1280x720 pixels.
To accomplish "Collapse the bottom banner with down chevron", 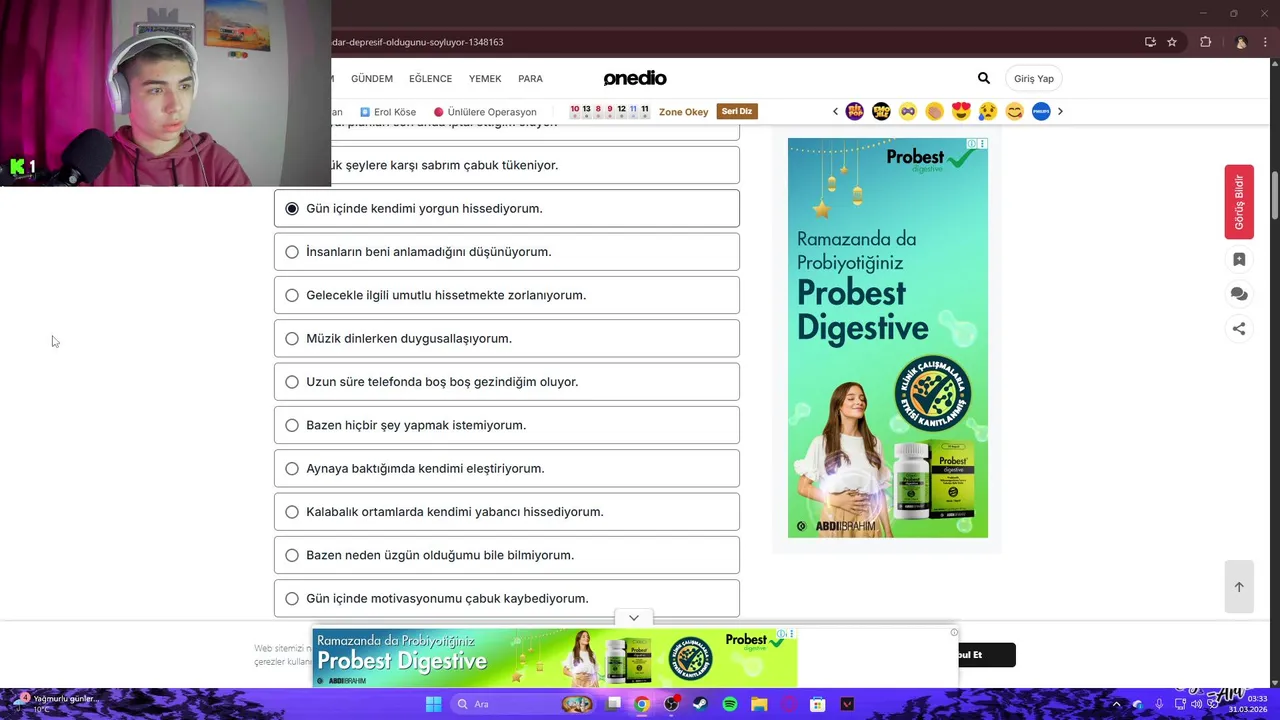I will pos(634,618).
